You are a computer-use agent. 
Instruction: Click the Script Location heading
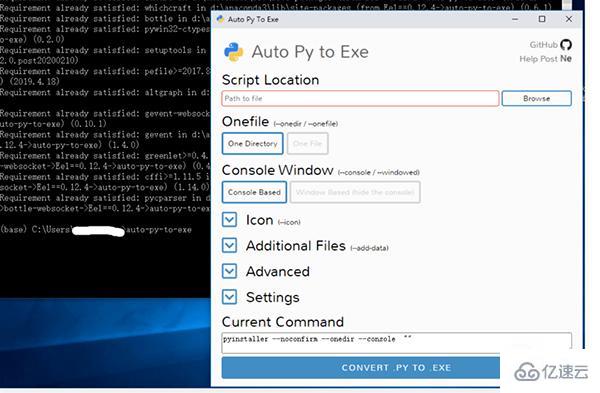pyautogui.click(x=270, y=80)
